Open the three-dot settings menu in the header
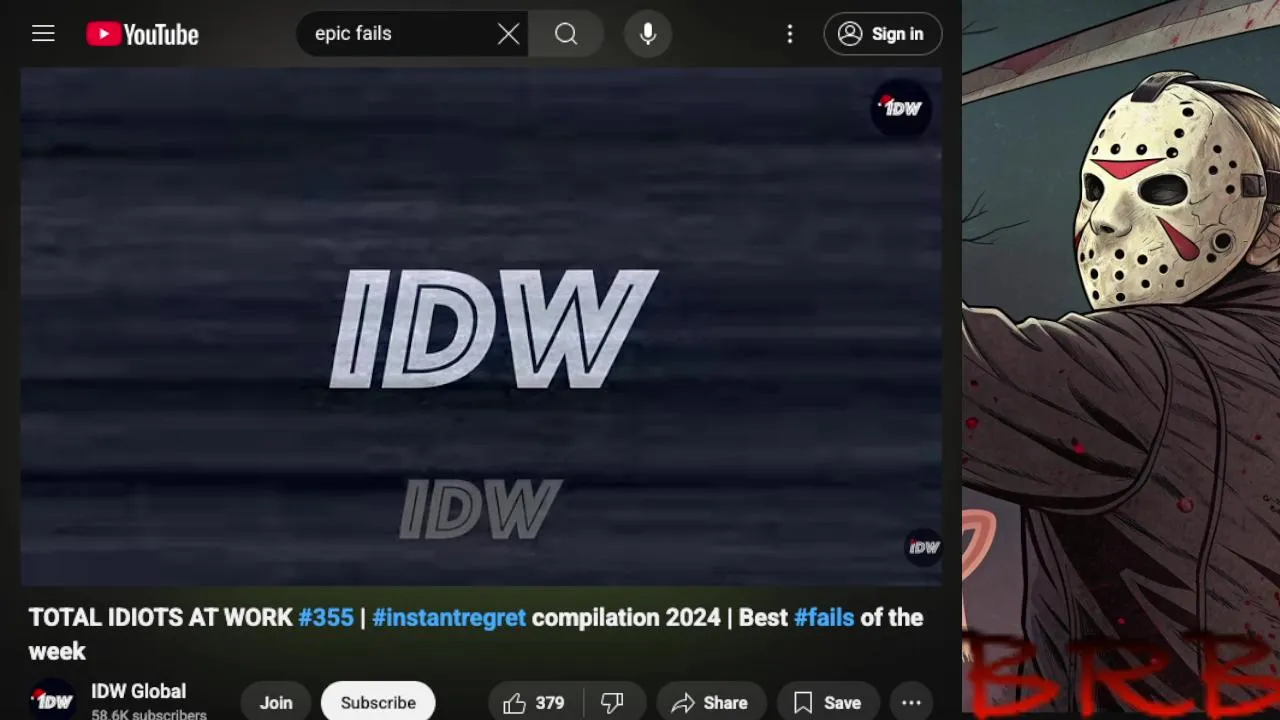Image resolution: width=1280 pixels, height=720 pixels. pos(790,34)
